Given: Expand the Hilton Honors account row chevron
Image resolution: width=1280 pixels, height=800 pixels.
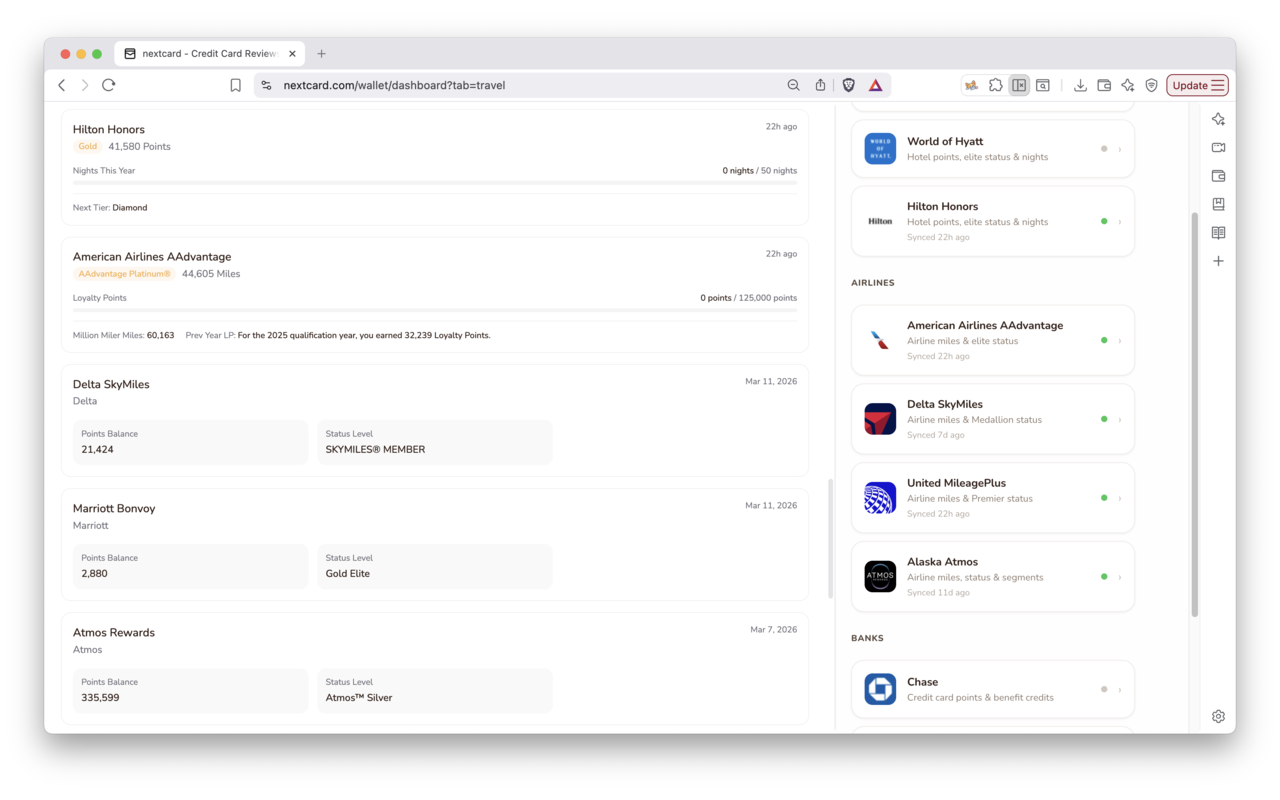Looking at the screenshot, I should point(1120,221).
